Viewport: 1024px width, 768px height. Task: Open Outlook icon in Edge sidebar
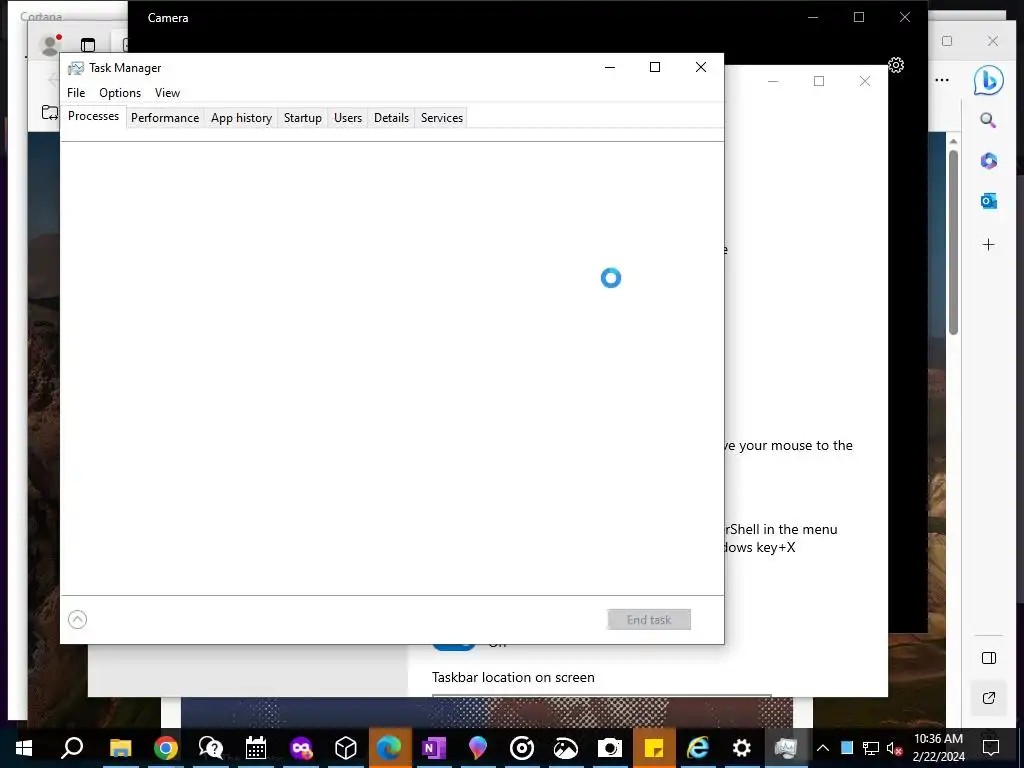[x=989, y=201]
